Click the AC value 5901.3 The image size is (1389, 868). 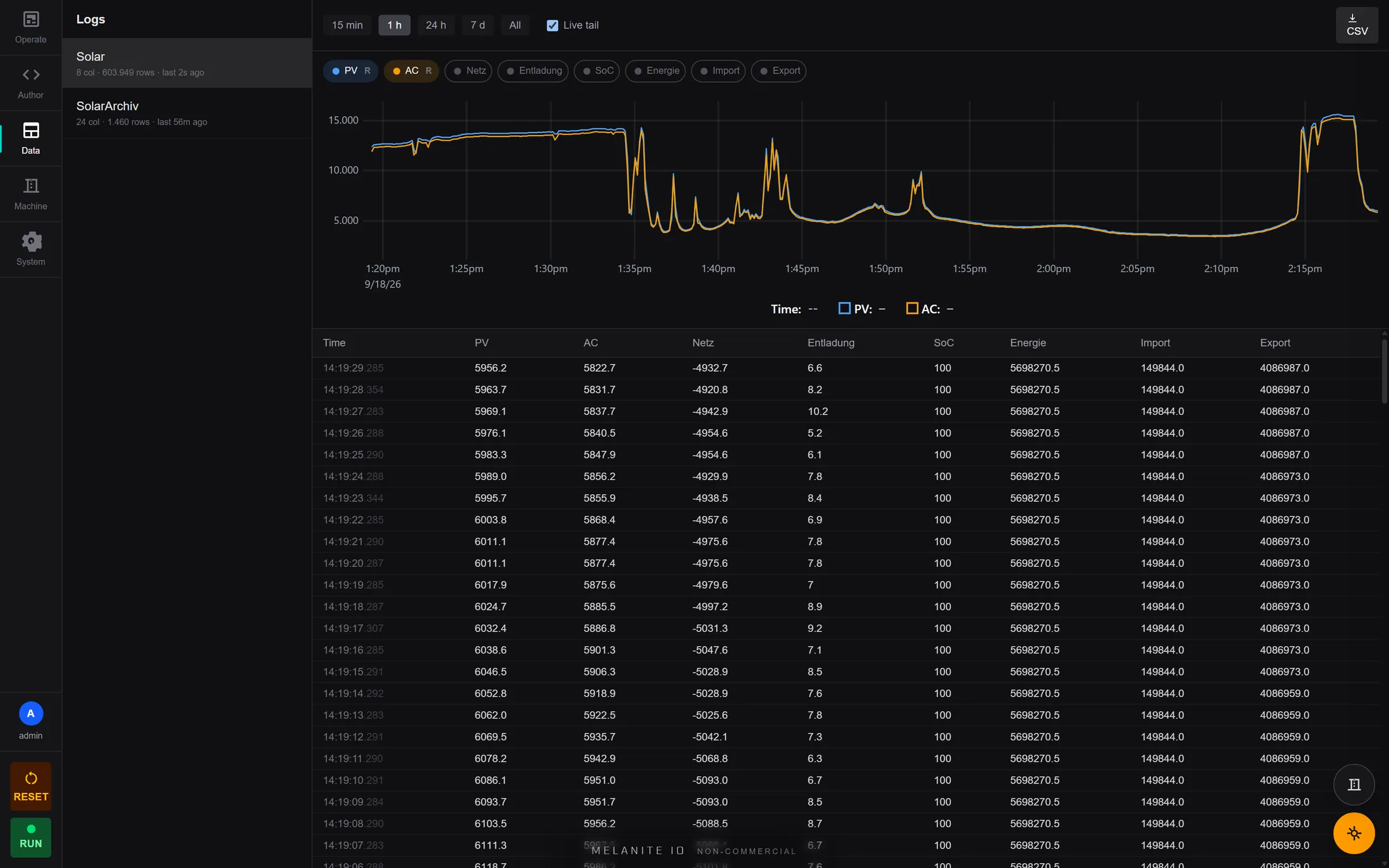tap(599, 650)
